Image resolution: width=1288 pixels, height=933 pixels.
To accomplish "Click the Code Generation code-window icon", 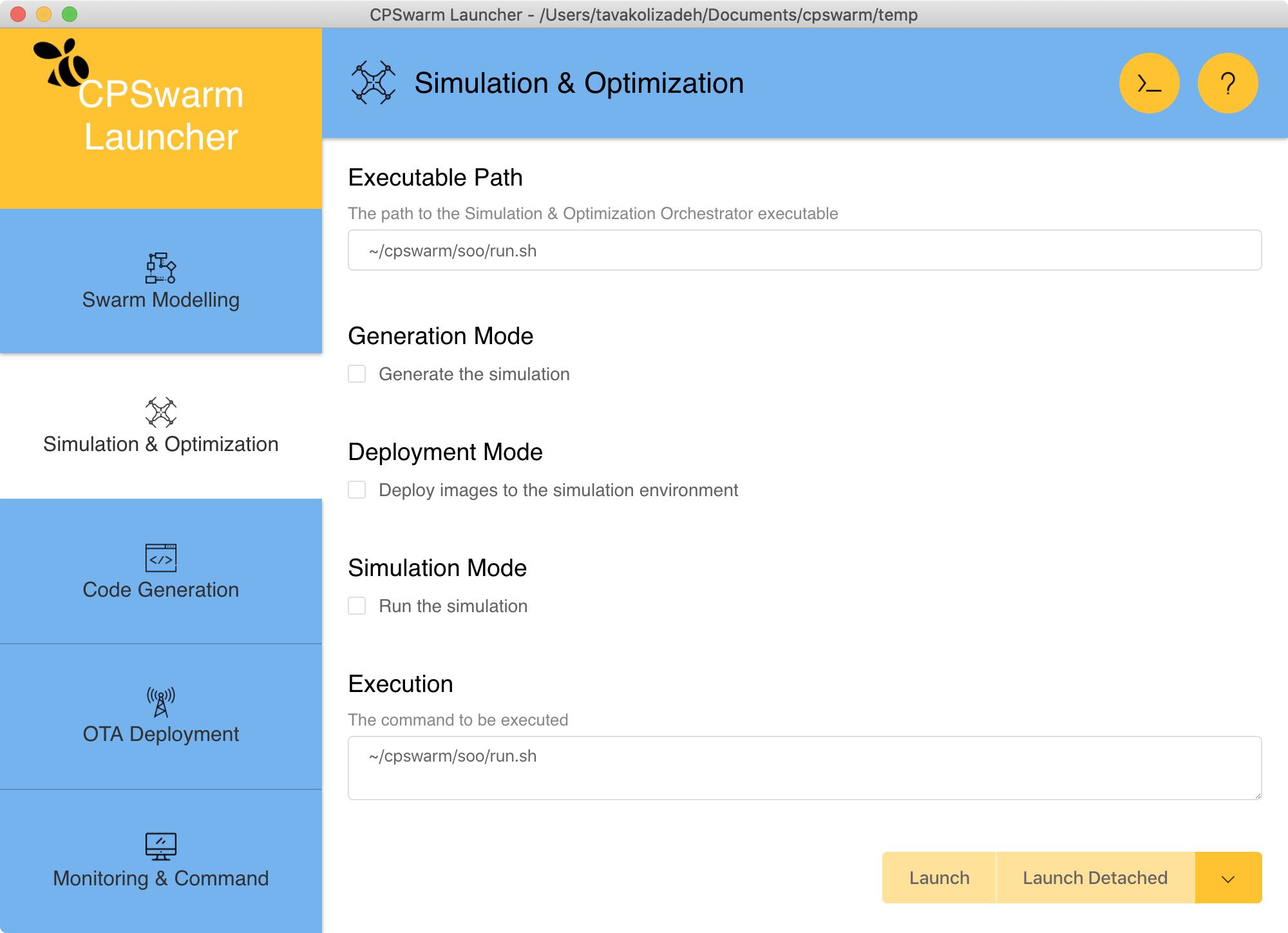I will point(161,558).
